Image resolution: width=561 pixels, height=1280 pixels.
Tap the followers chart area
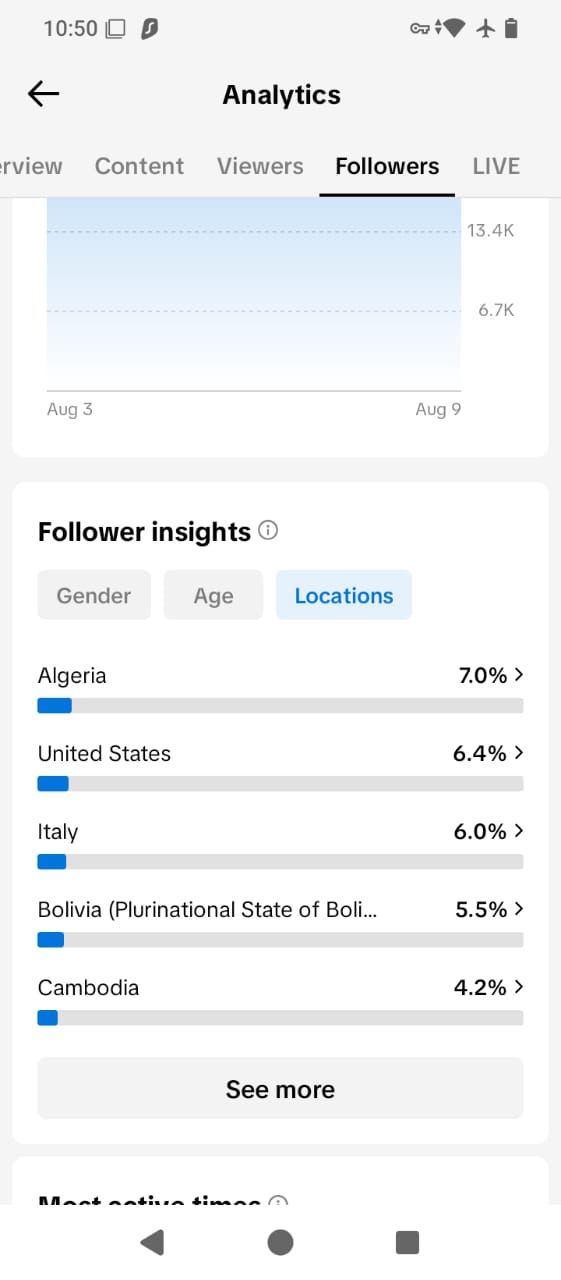tap(254, 294)
